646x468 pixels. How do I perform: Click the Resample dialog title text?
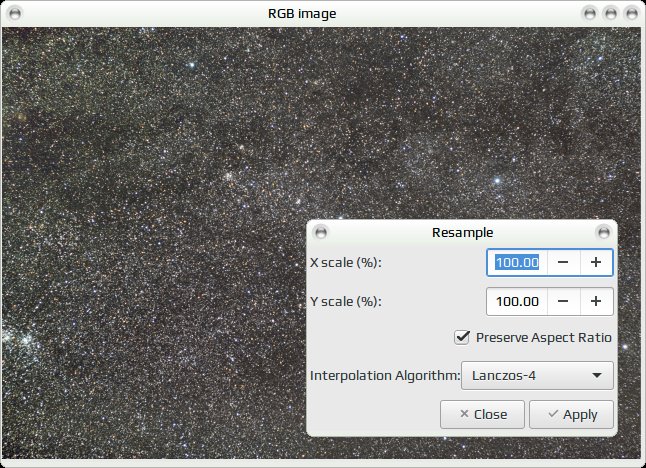(x=462, y=232)
